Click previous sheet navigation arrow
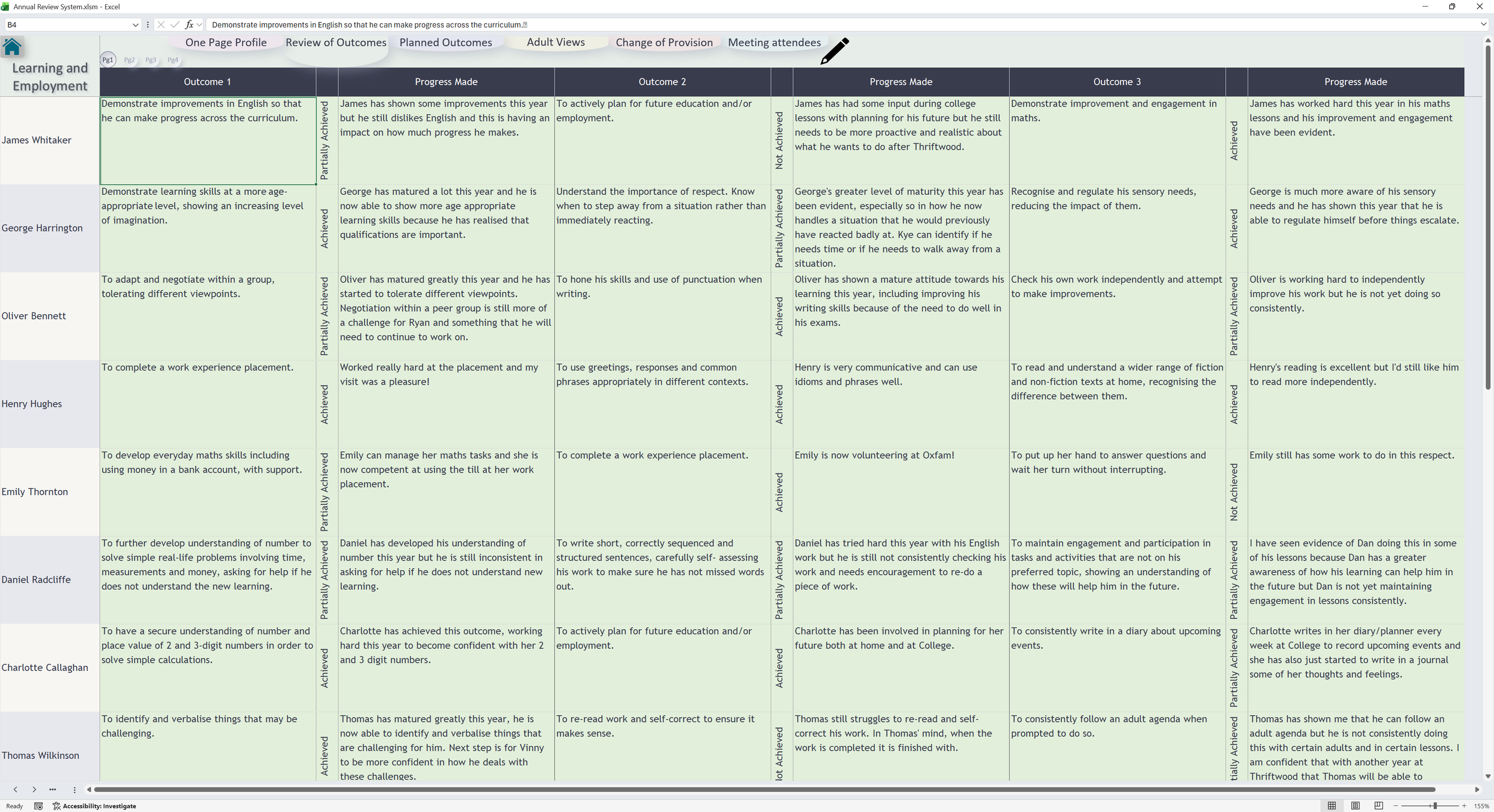 (16, 789)
